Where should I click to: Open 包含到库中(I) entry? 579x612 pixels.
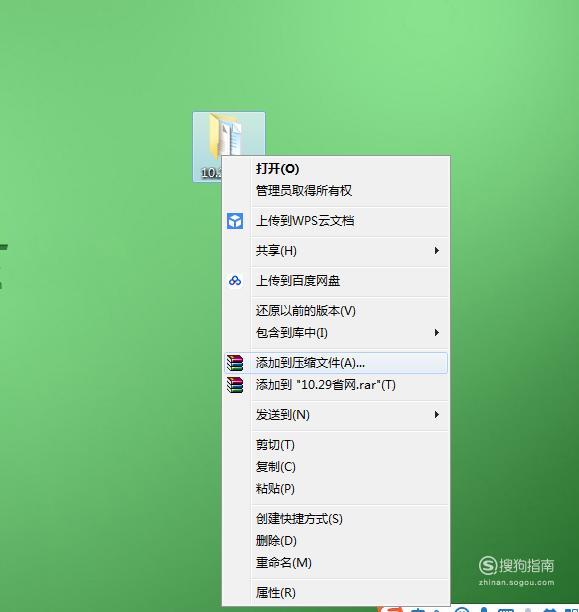click(x=336, y=333)
